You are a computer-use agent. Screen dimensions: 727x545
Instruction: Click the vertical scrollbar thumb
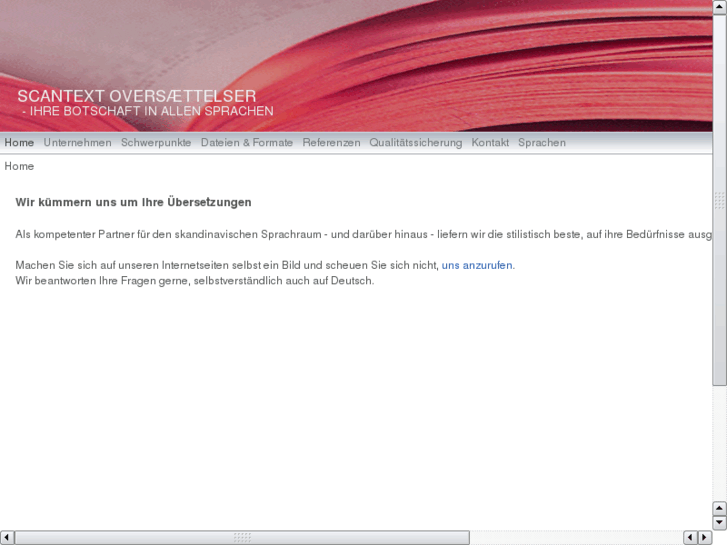pyautogui.click(x=719, y=199)
